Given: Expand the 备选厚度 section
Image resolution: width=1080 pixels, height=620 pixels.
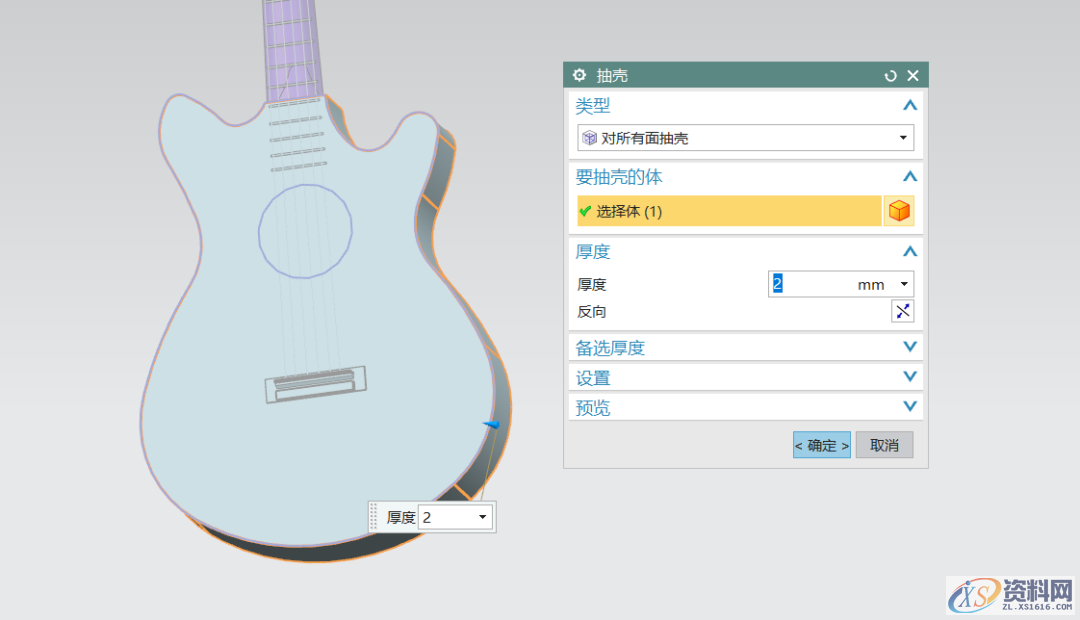Looking at the screenshot, I should click(908, 347).
